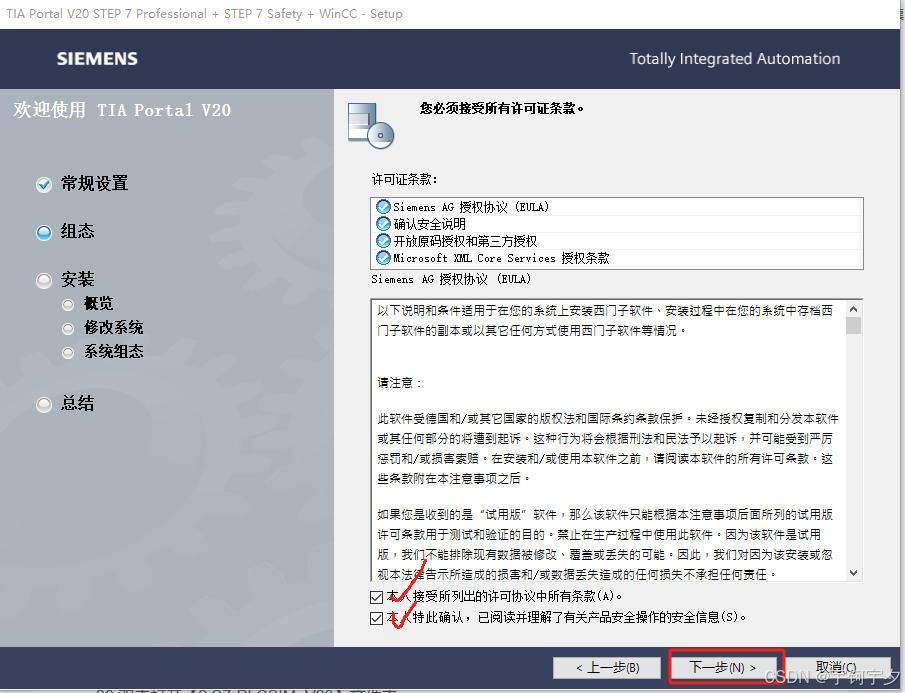Click the 修改系统 sub-step label
The width and height of the screenshot is (905, 693).
pyautogui.click(x=114, y=327)
